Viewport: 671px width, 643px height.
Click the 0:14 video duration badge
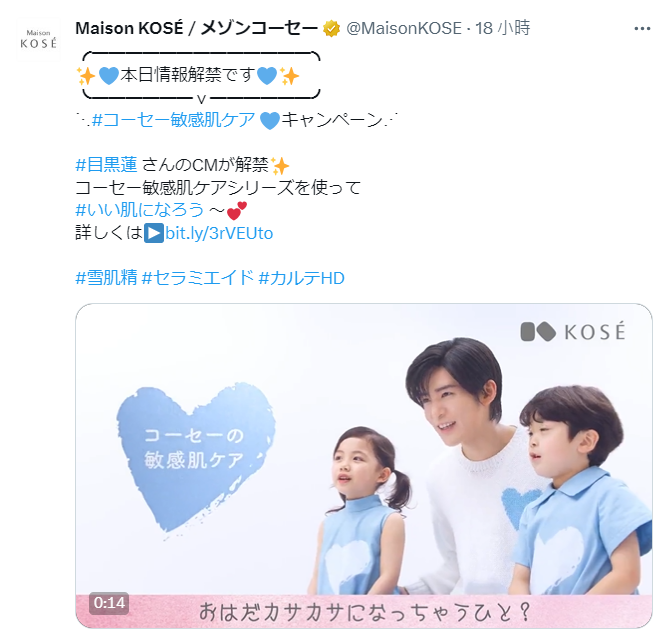[x=109, y=603]
